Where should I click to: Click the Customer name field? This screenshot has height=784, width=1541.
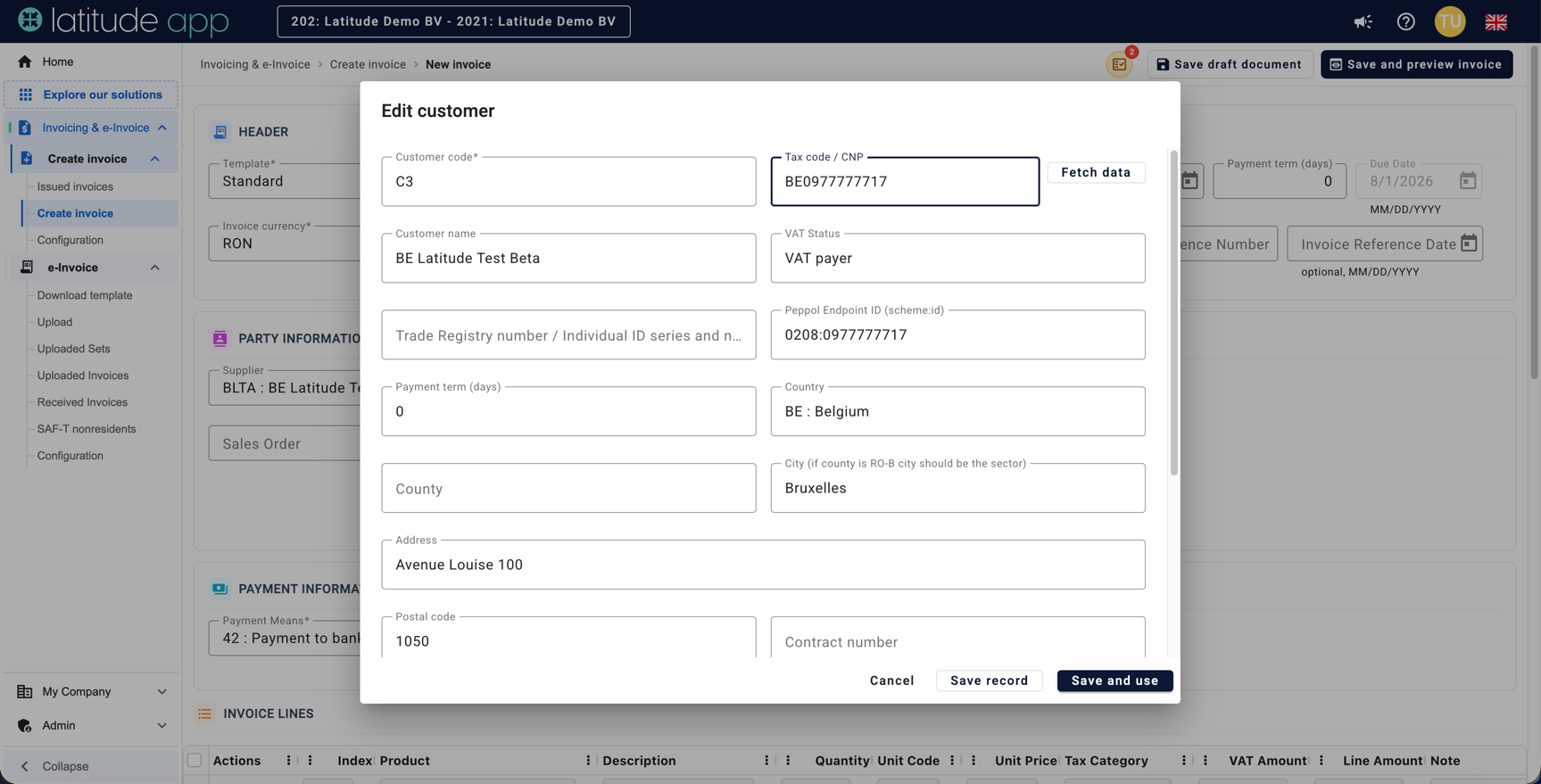tap(568, 258)
